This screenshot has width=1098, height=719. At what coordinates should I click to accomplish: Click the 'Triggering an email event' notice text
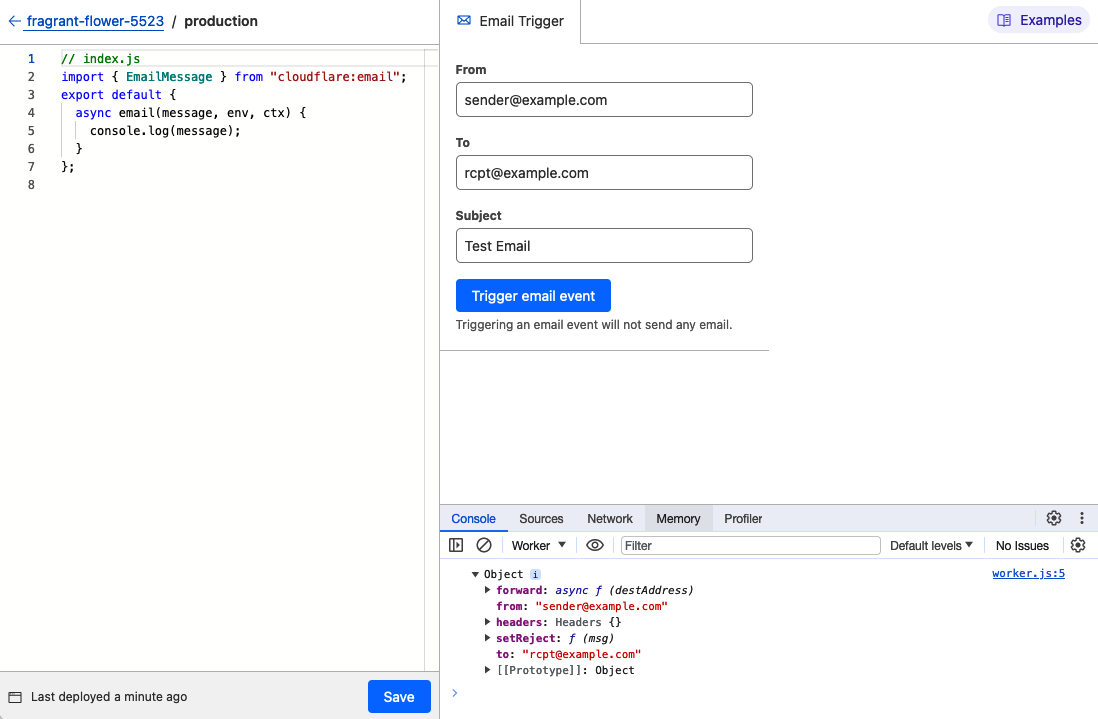click(x=594, y=325)
